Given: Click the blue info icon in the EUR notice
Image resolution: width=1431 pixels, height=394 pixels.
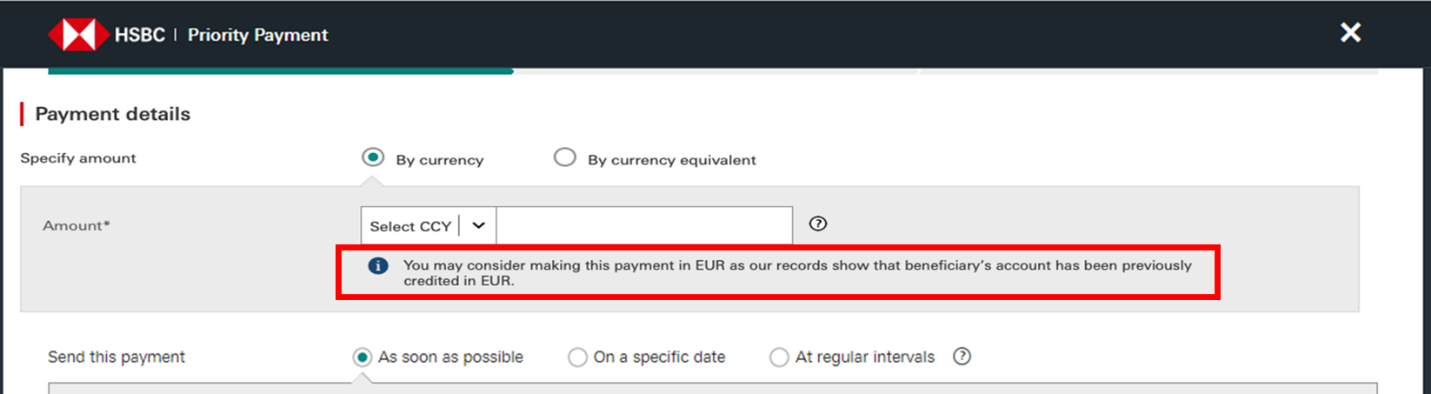Looking at the screenshot, I should click(377, 266).
